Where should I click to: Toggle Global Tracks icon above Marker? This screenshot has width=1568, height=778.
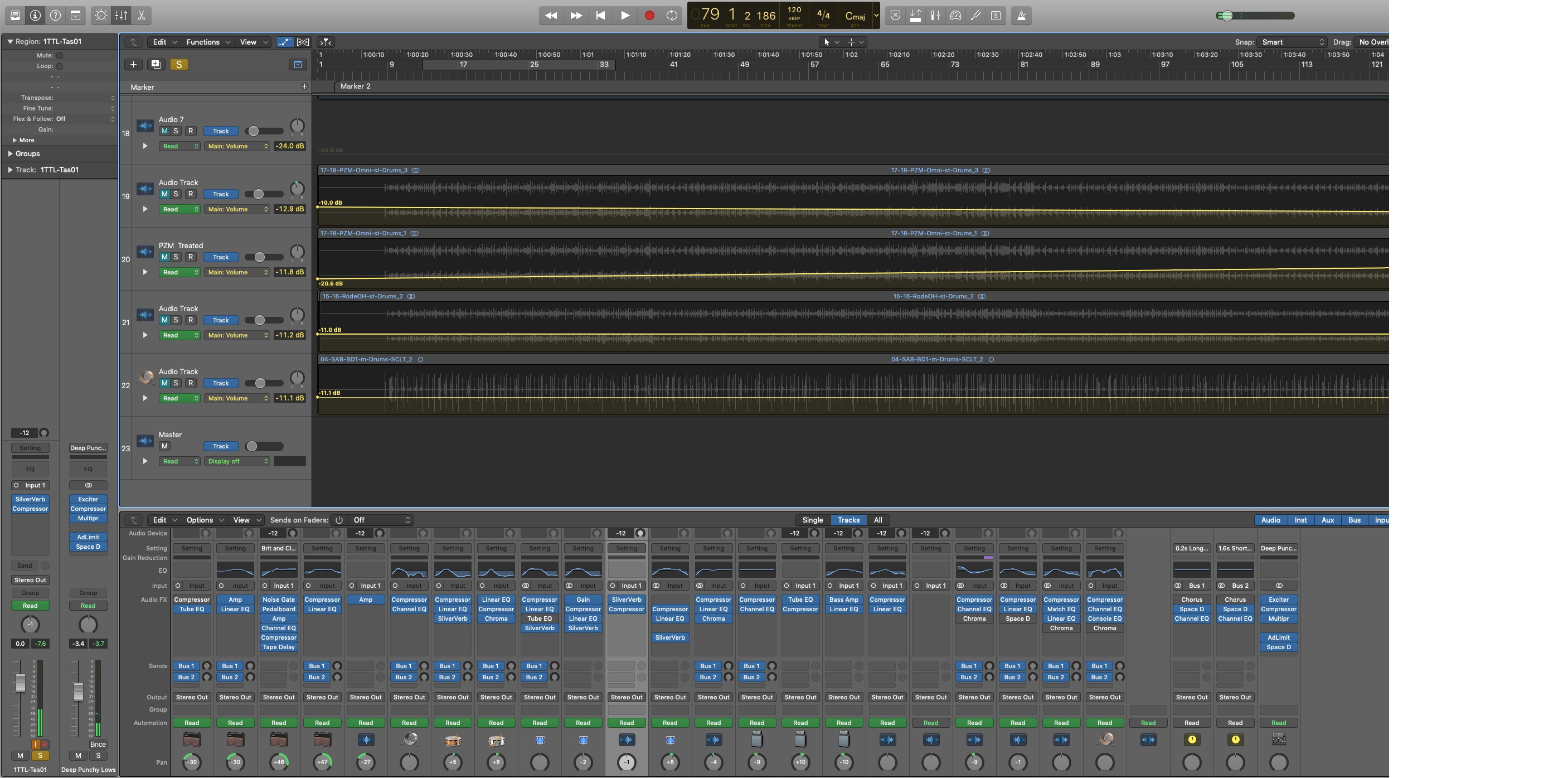coord(298,65)
